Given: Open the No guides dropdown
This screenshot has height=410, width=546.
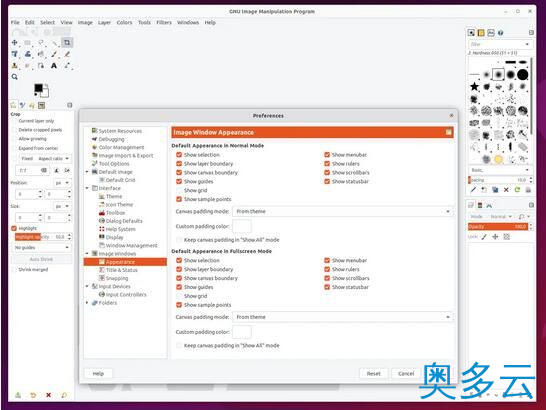Looking at the screenshot, I should pos(42,248).
